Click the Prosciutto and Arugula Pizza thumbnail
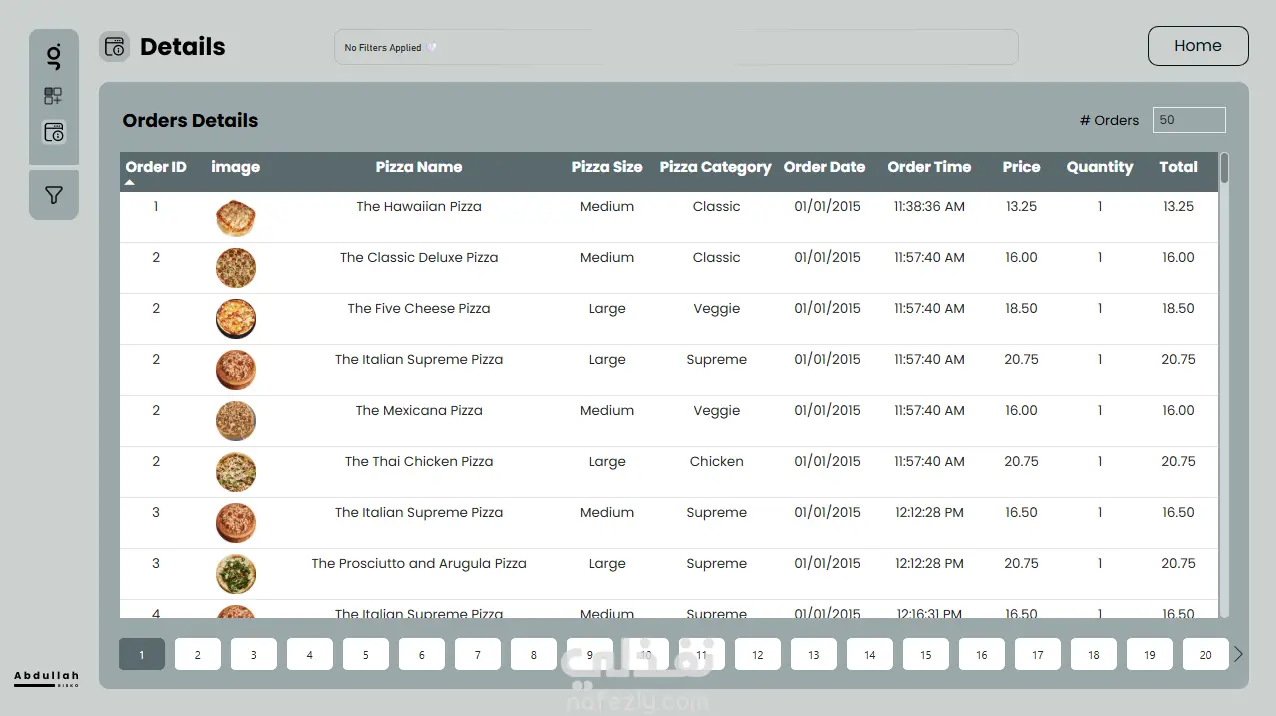The image size is (1276, 716). 236,574
